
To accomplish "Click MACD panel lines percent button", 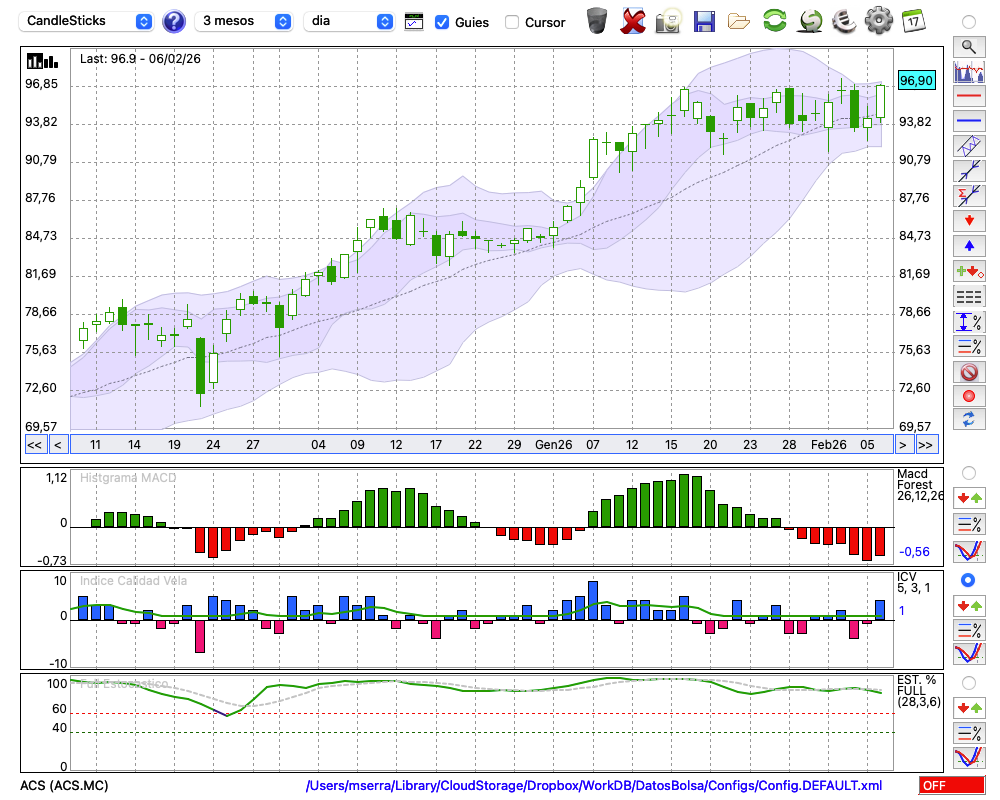I will [x=969, y=524].
